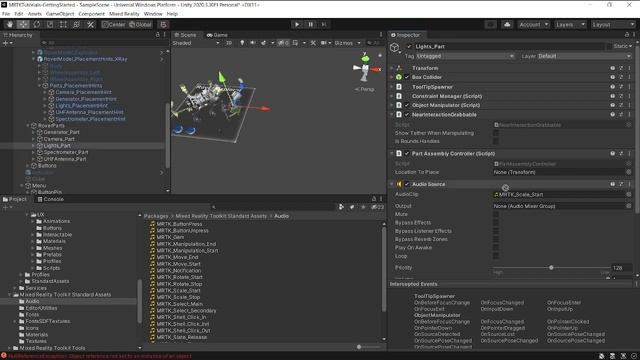
Task: Open Project panel search by label icon
Action: [x=352, y=207]
